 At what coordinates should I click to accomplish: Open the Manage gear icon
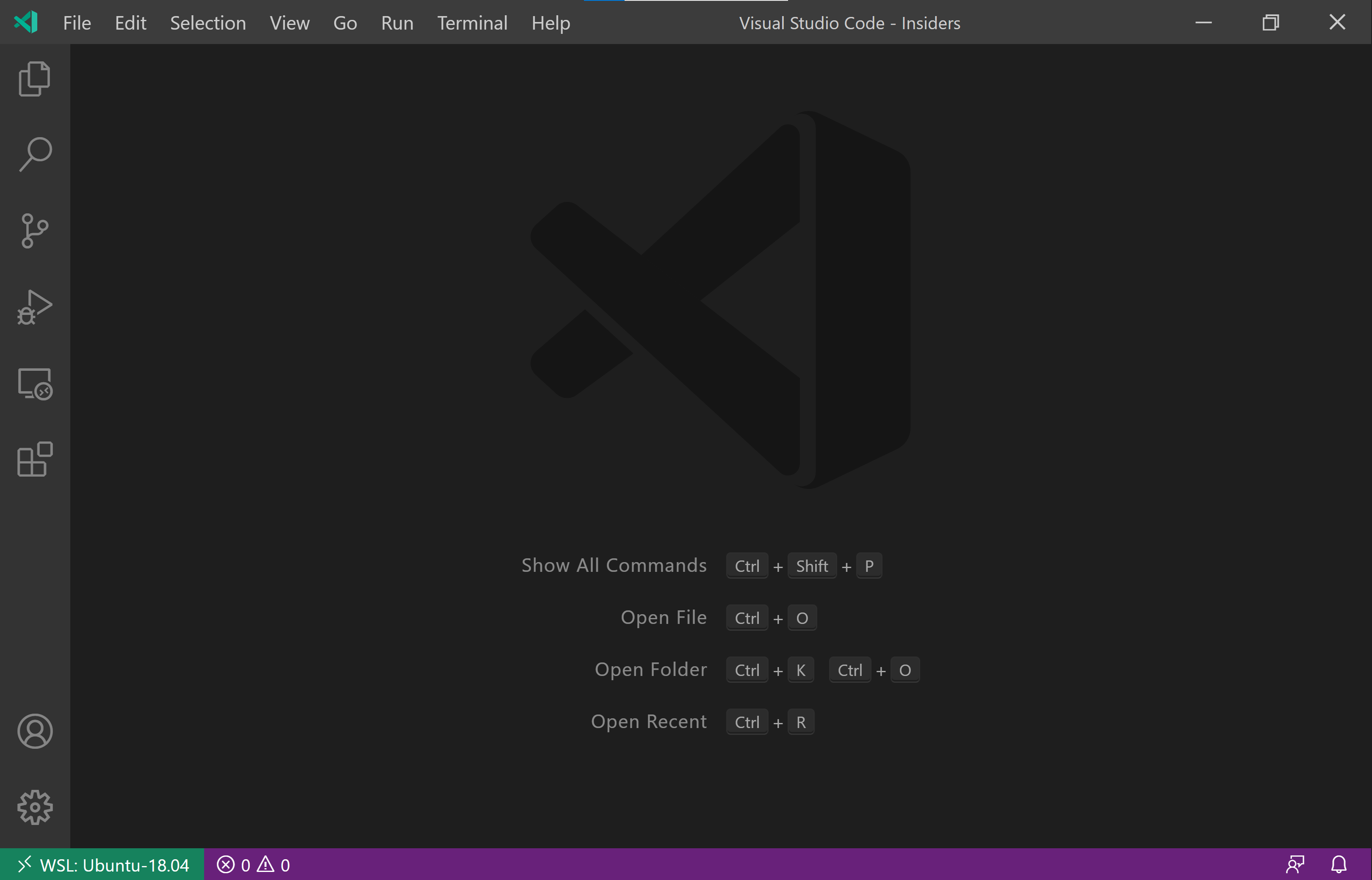click(35, 808)
